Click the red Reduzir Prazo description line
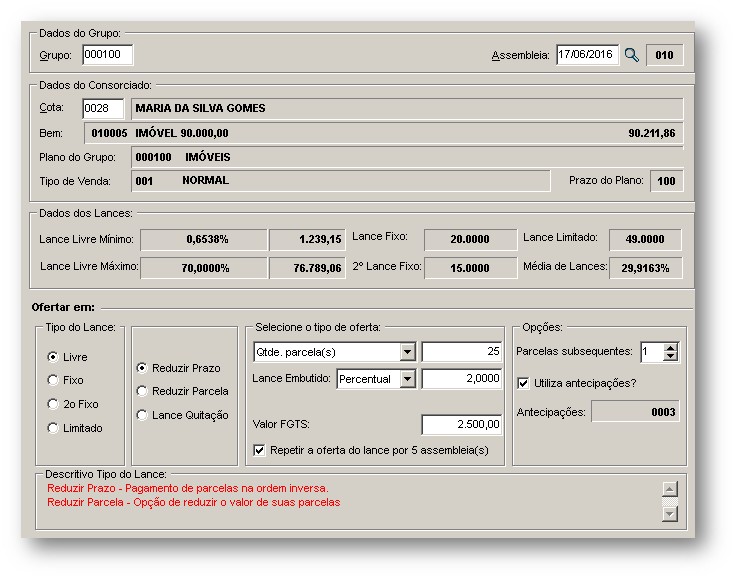 click(x=188, y=488)
